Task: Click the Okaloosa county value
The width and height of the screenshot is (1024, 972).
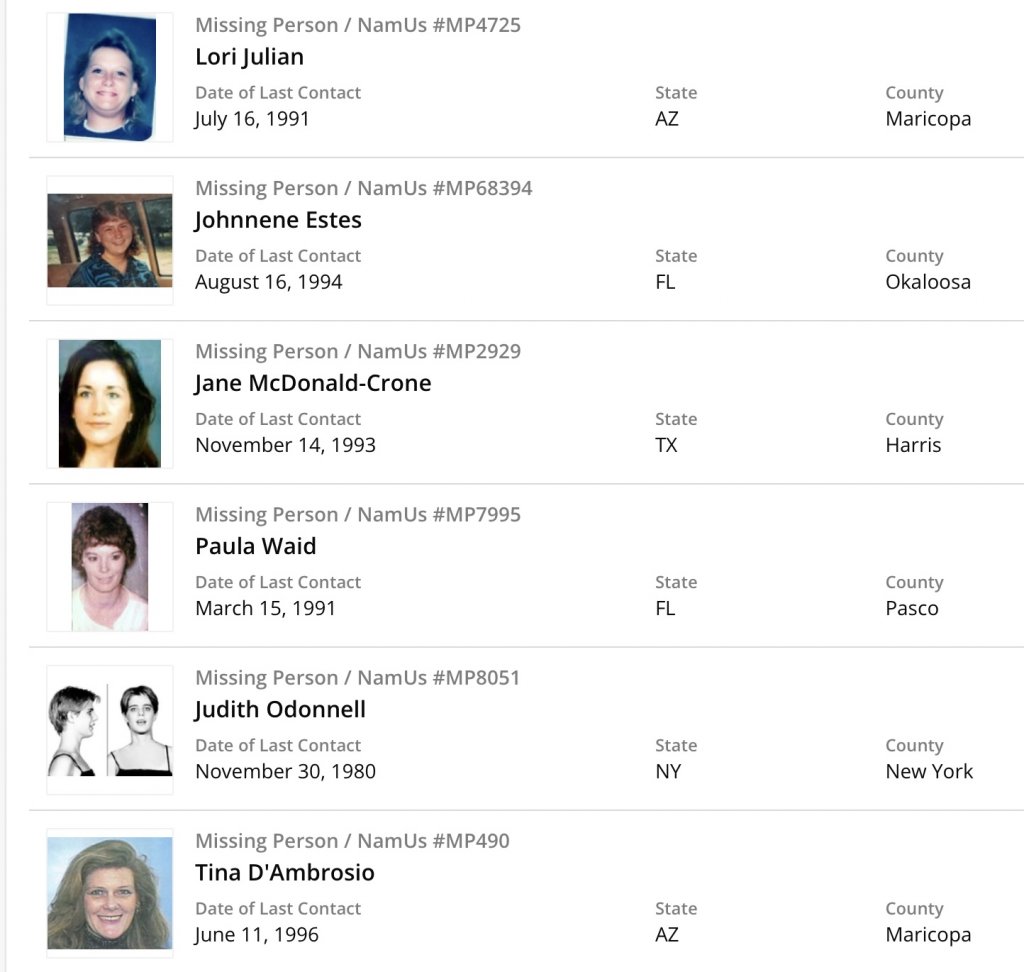Action: (x=928, y=282)
